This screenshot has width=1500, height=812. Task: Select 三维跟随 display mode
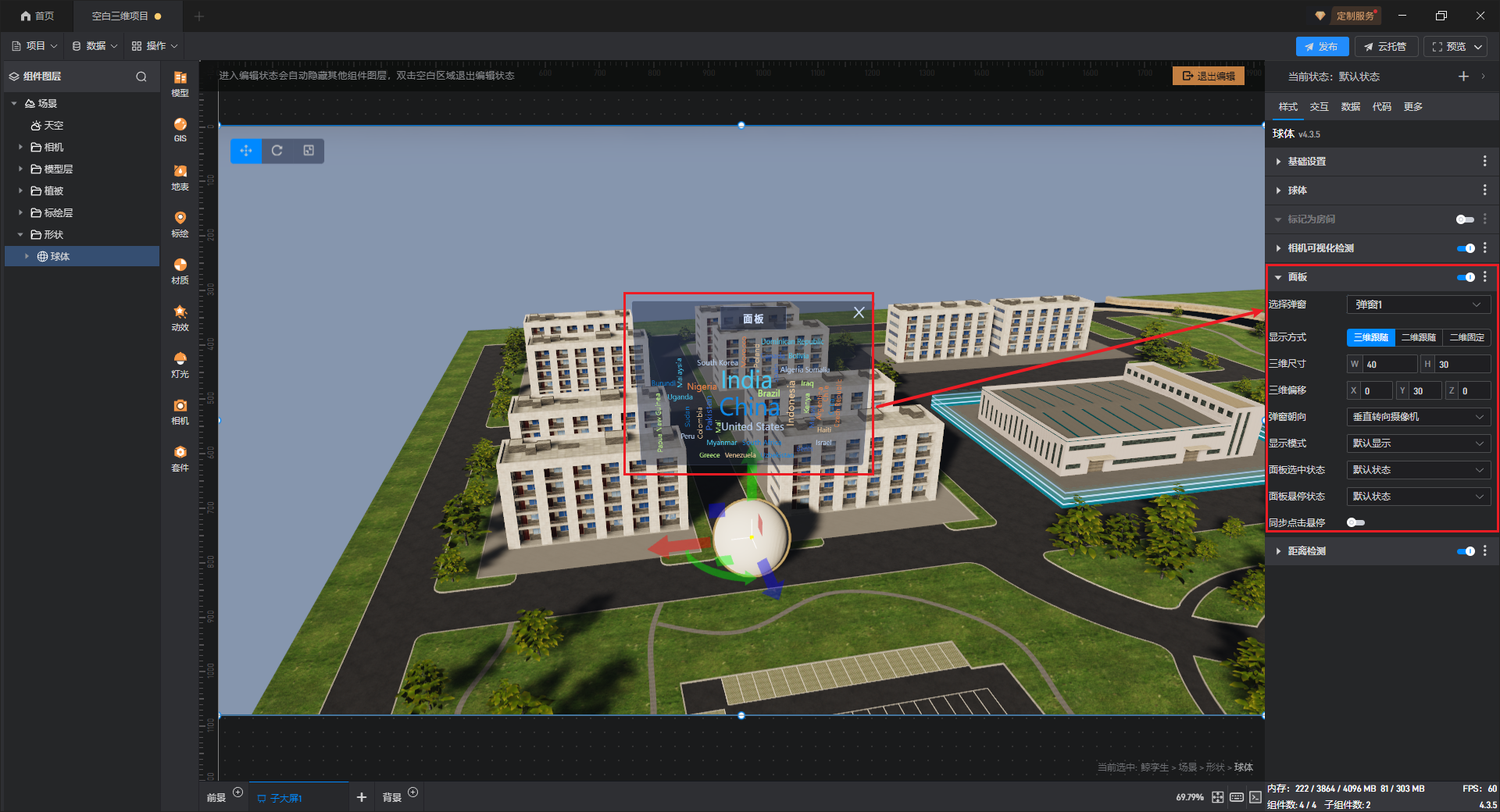click(1370, 337)
